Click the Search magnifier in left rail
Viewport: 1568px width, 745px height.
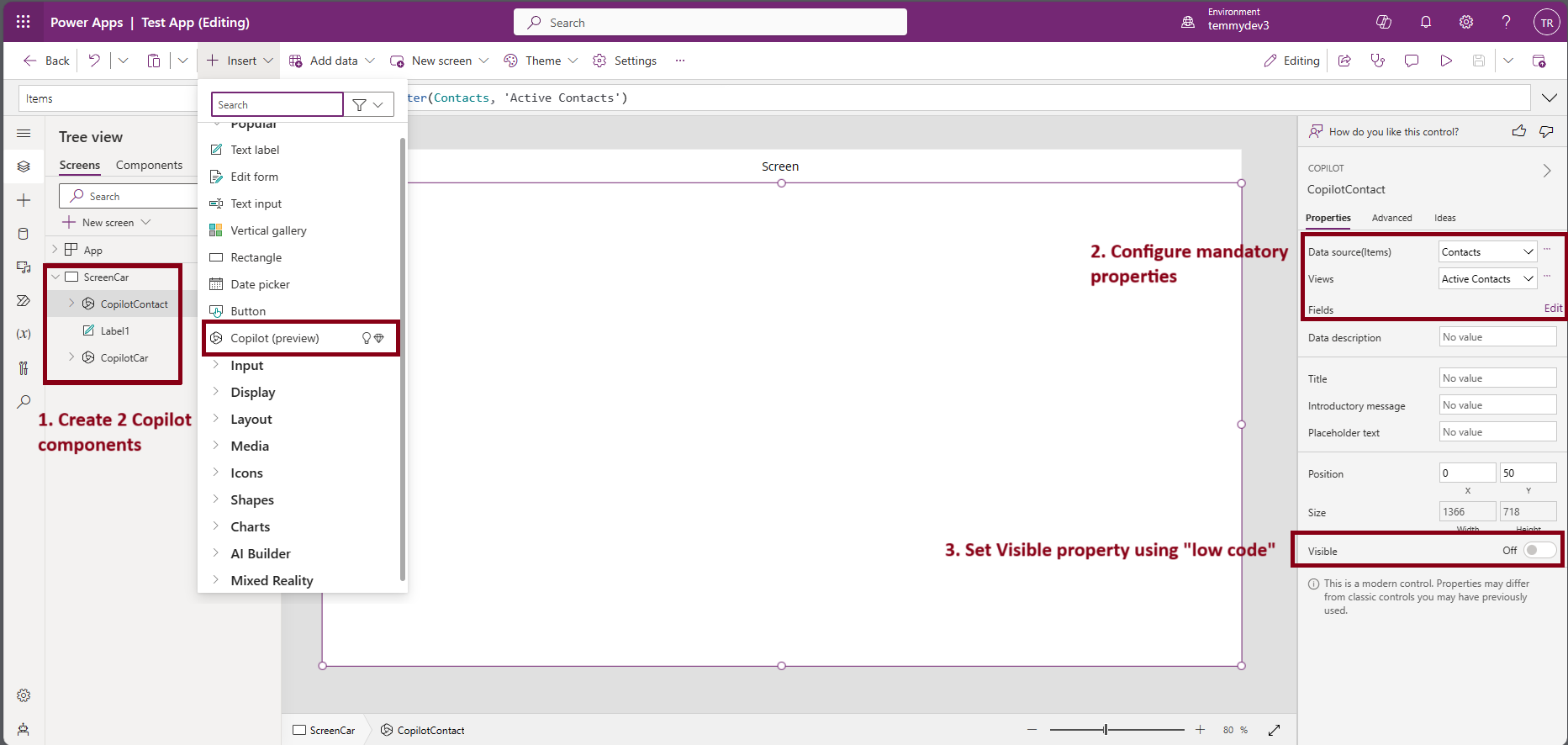pos(24,402)
